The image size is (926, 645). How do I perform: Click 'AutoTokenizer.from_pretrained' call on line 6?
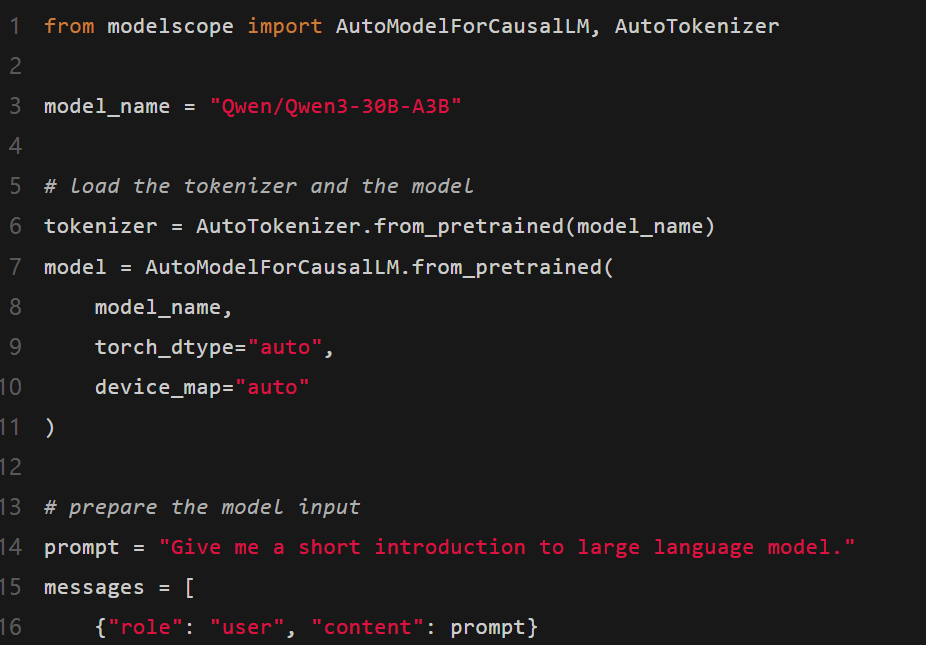380,227
